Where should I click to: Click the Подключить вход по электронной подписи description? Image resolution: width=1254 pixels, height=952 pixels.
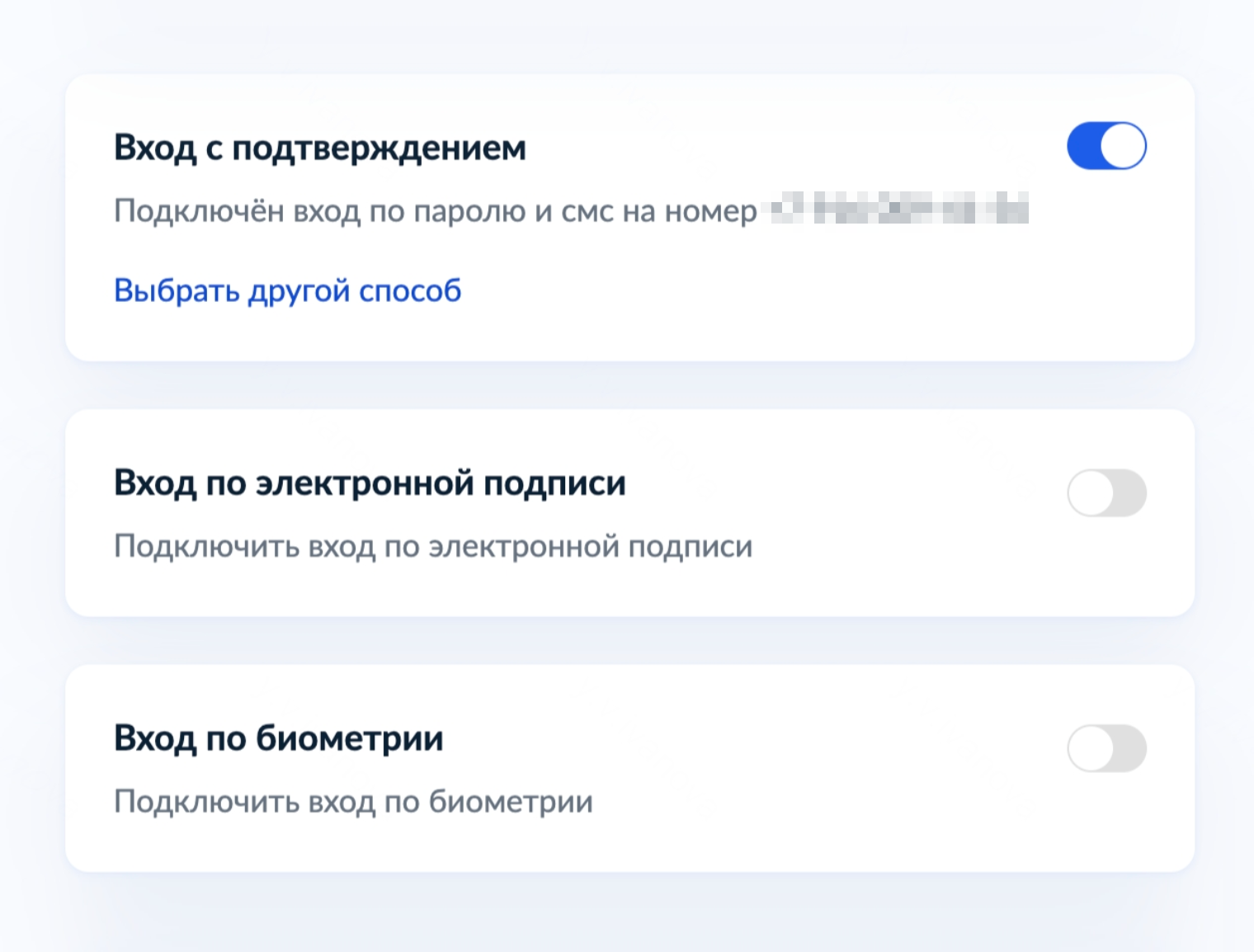point(432,546)
